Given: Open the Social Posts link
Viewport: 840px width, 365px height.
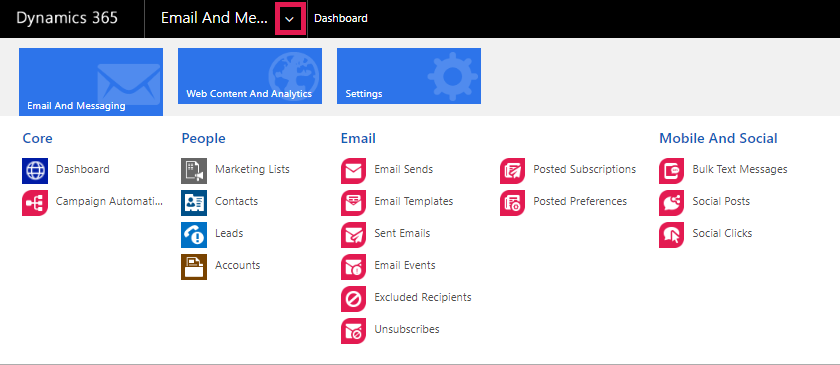Looking at the screenshot, I should [x=721, y=202].
